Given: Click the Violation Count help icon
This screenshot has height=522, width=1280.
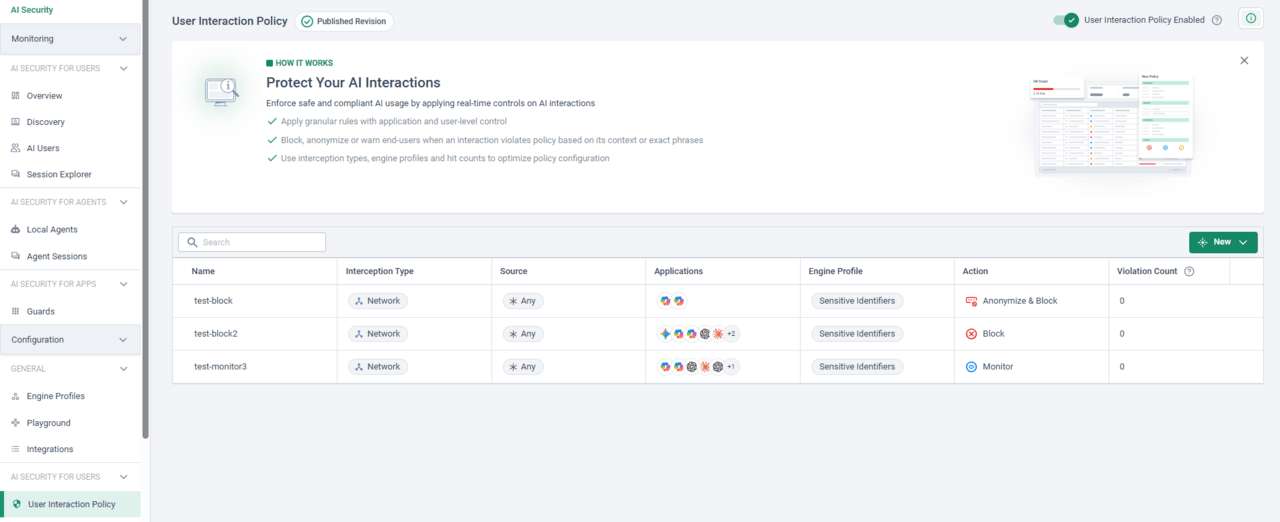Looking at the screenshot, I should pos(1189,272).
